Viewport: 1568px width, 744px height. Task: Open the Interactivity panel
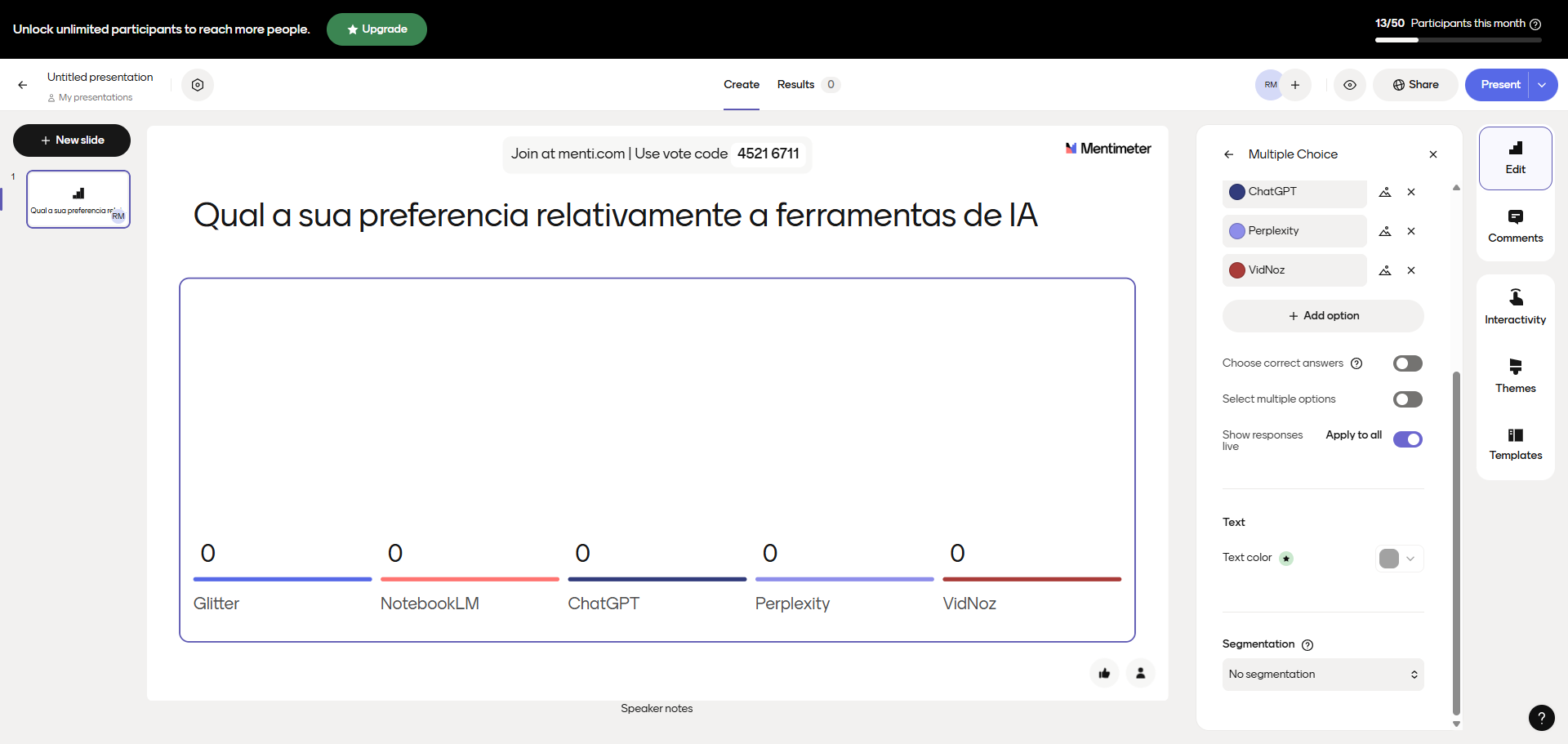tap(1516, 307)
